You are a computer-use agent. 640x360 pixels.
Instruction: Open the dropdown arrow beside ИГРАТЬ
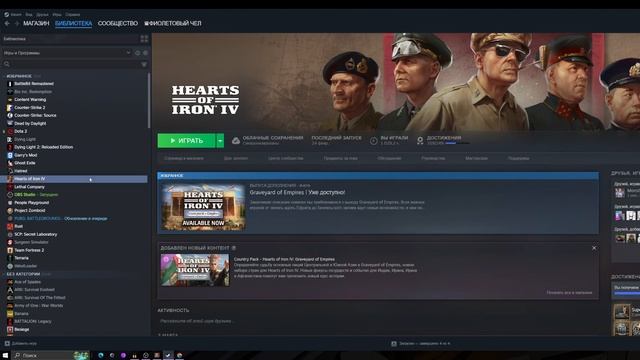click(220, 140)
